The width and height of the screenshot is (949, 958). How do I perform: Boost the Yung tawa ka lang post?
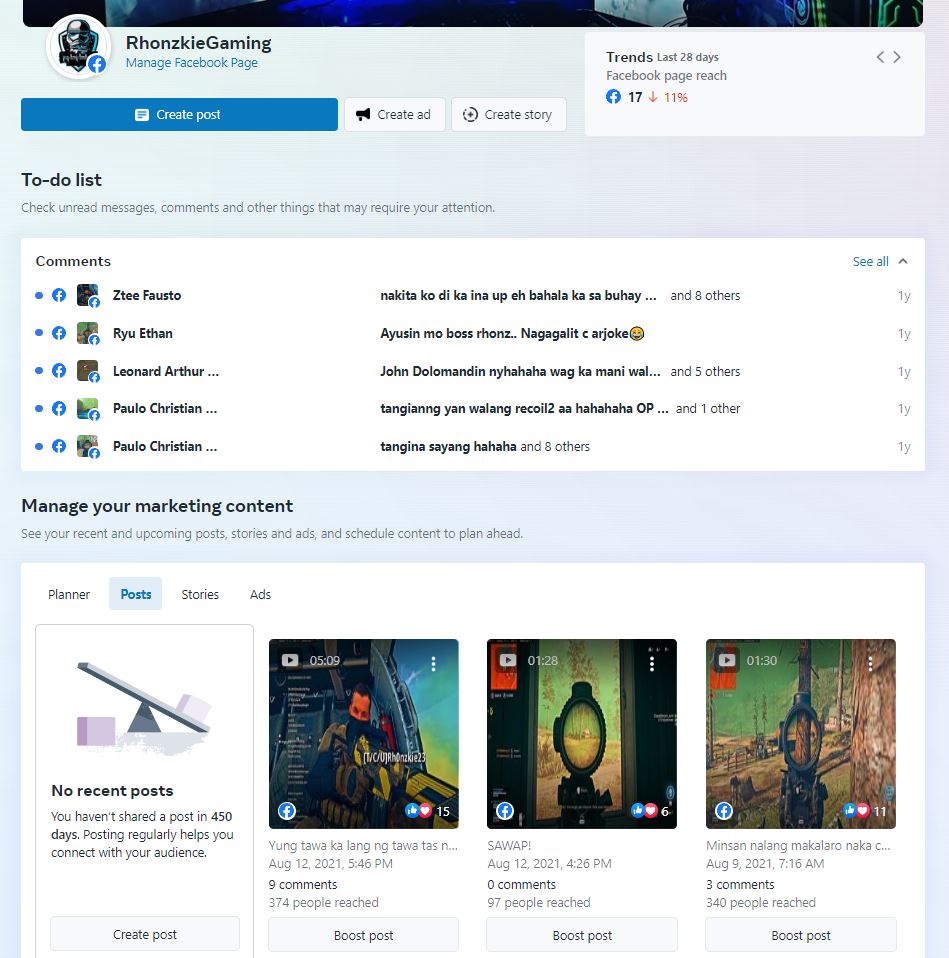364,935
